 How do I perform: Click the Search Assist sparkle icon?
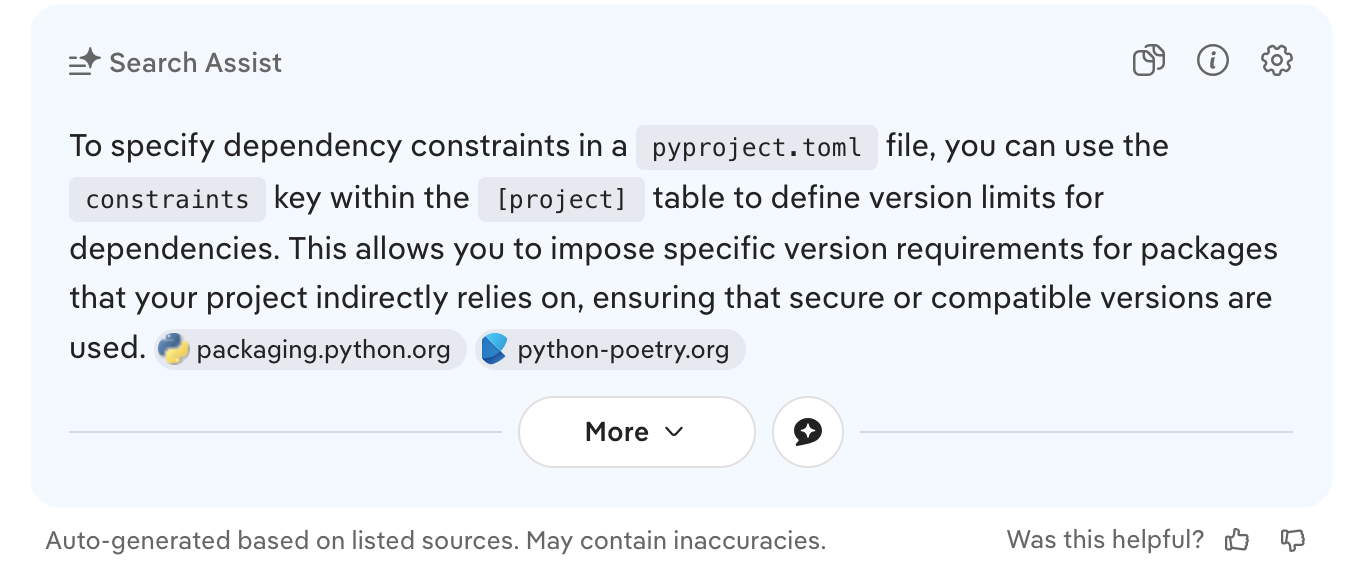[84, 63]
